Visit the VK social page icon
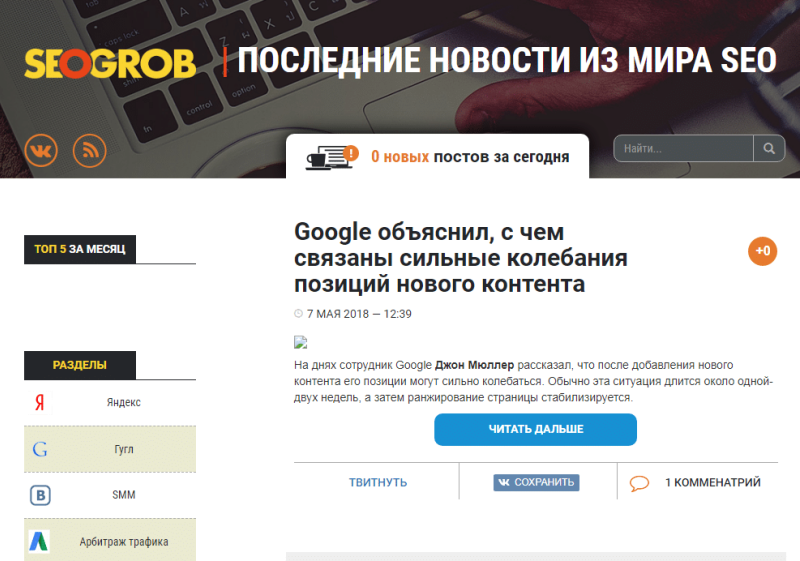800x561 pixels. point(41,150)
